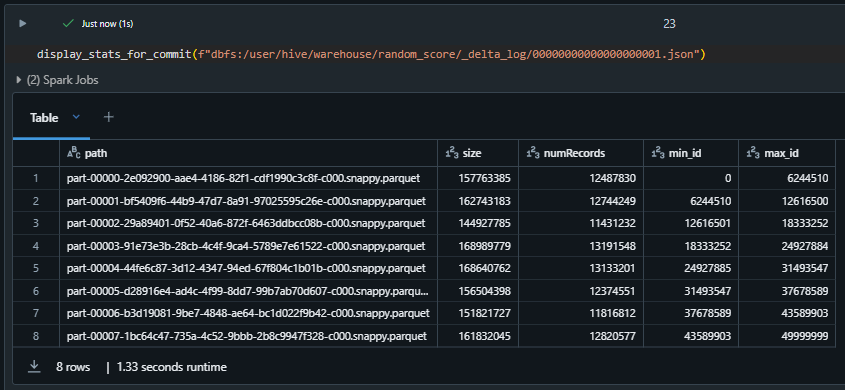Select the Table tab
Screen dimensions: 845x390
[44, 118]
